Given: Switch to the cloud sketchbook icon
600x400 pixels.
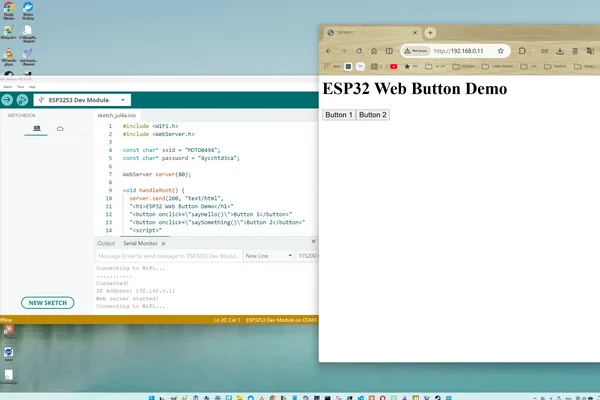Looking at the screenshot, I should 60,129.
